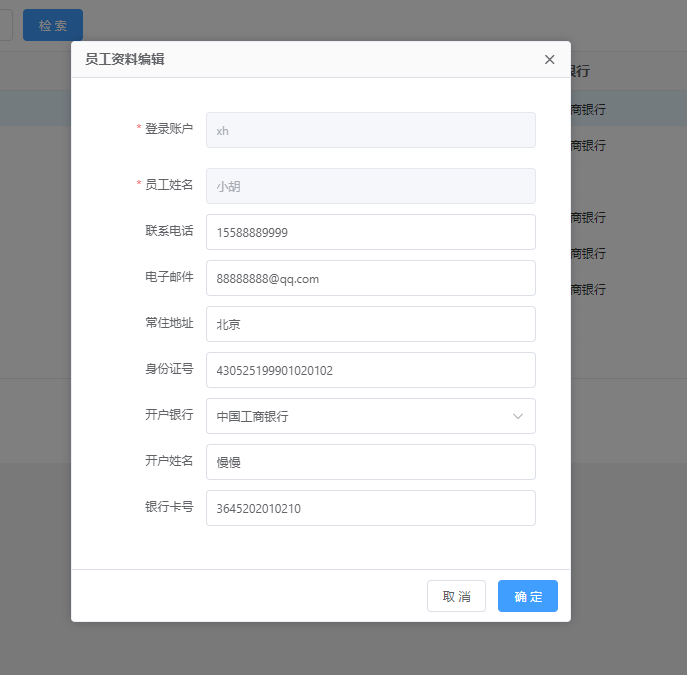Image resolution: width=687 pixels, height=675 pixels.
Task: Click the 开户银行 field label
Action: pyautogui.click(x=169, y=415)
